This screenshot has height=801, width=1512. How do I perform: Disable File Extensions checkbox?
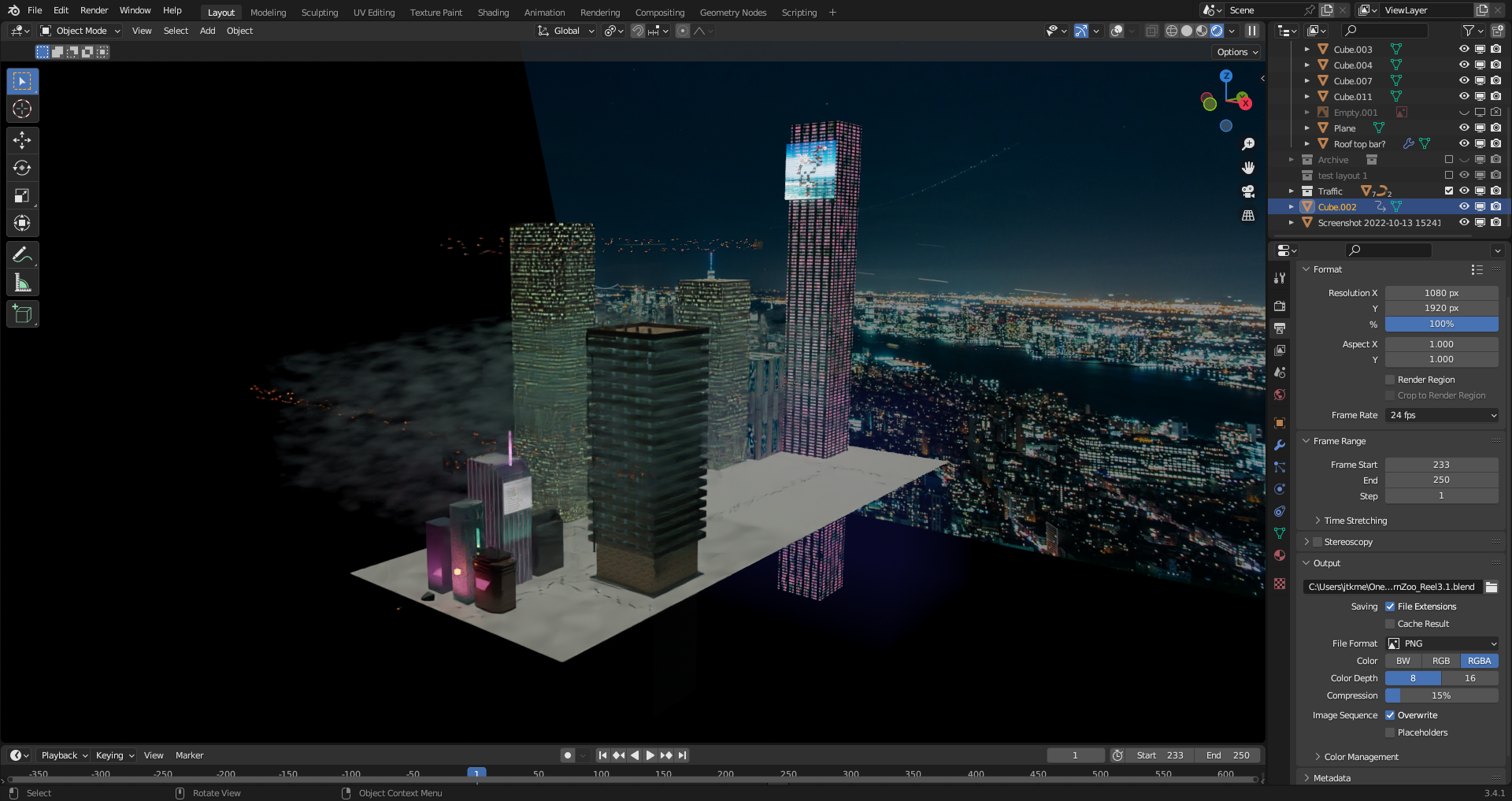1391,606
